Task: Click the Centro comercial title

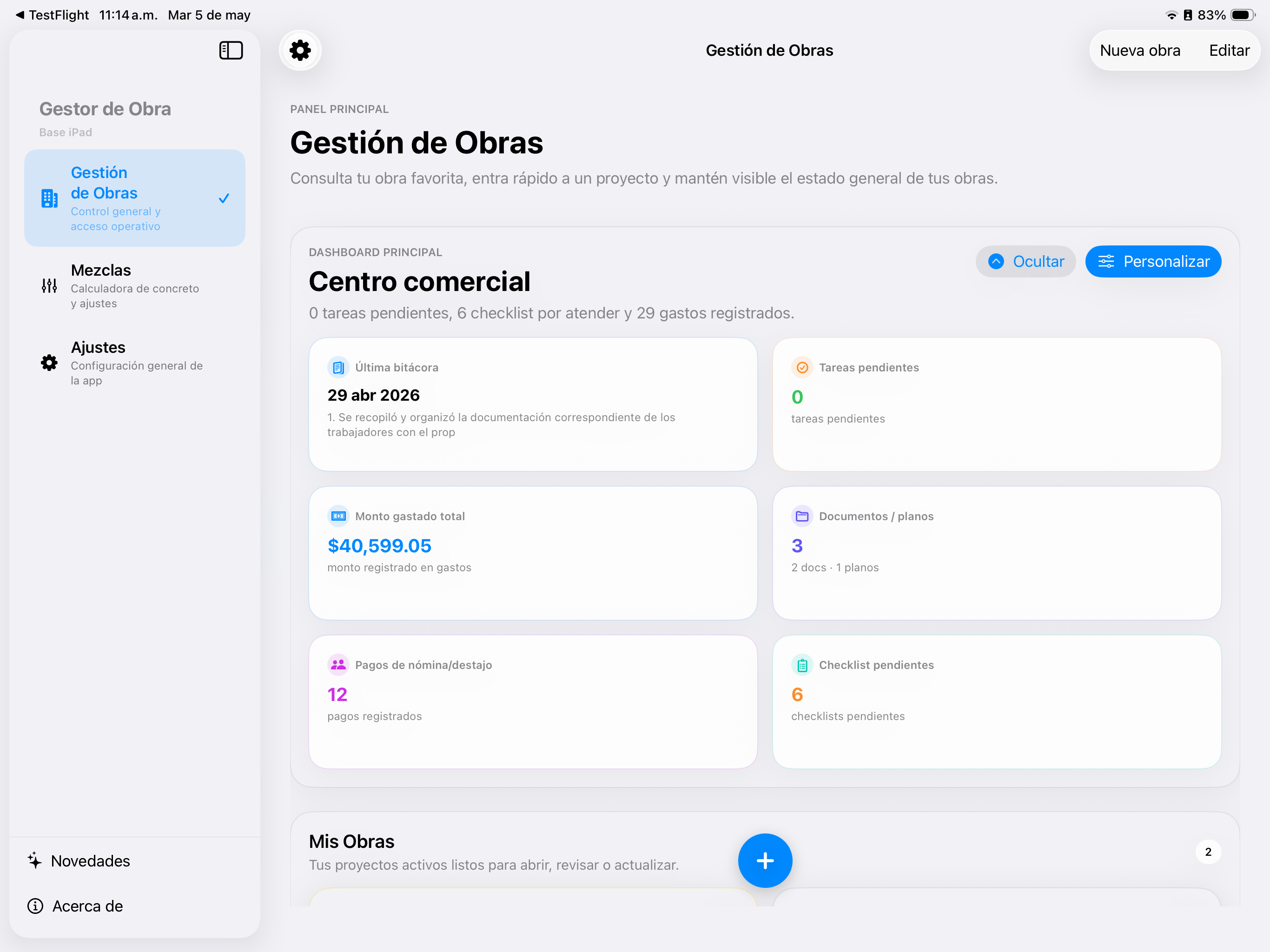Action: pos(419,282)
